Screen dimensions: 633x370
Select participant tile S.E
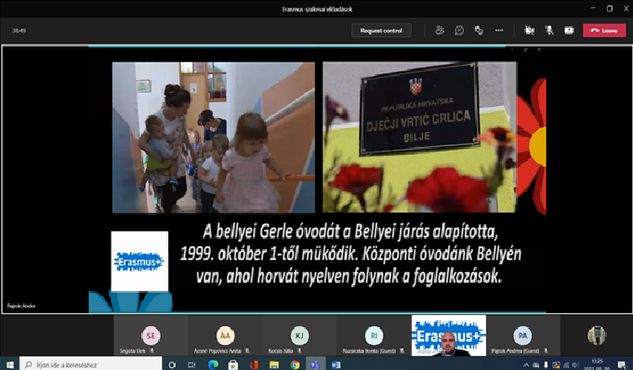[151, 336]
